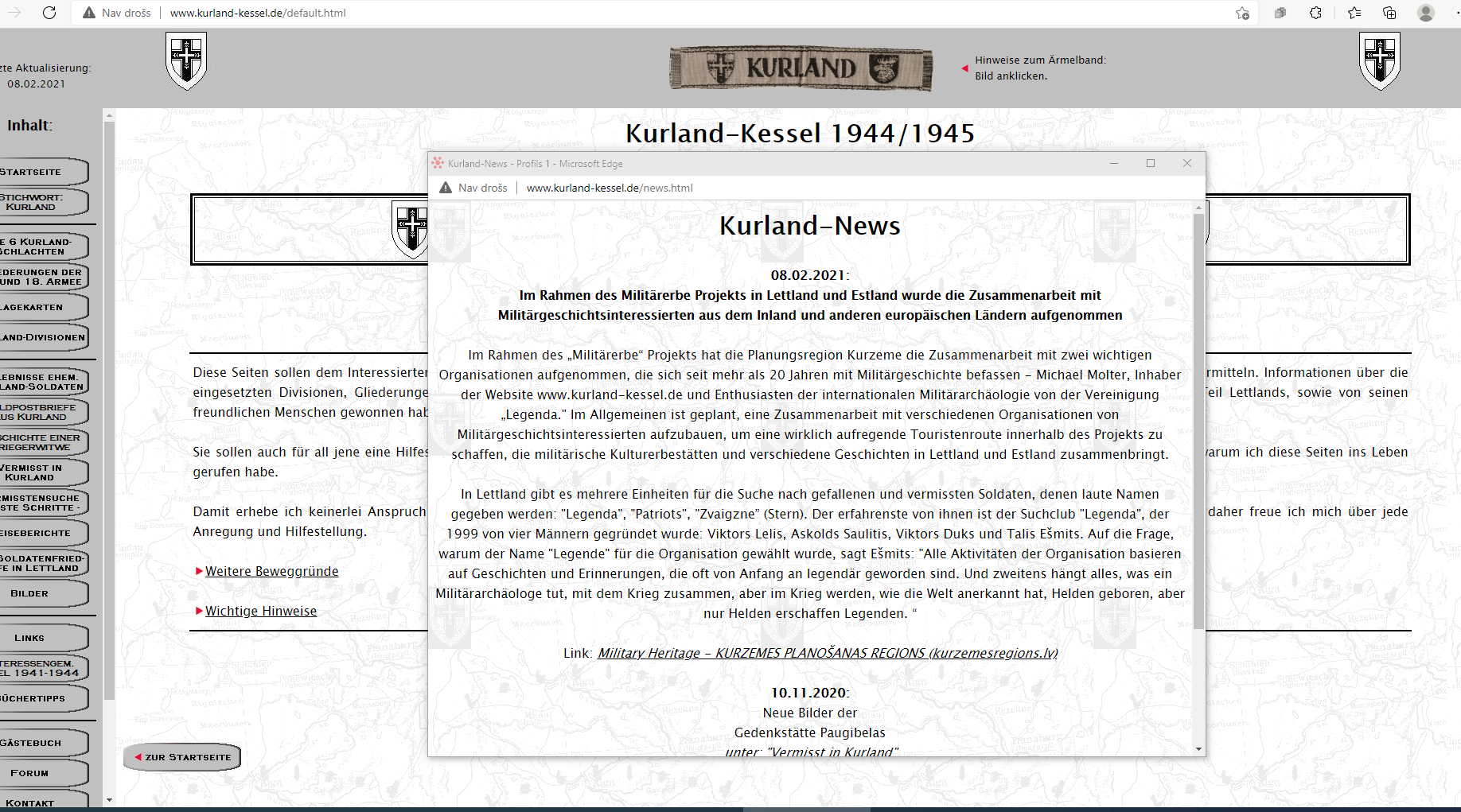Click the popup vertical scrollbar thumb
The height and width of the screenshot is (812, 1461).
click(x=1198, y=422)
